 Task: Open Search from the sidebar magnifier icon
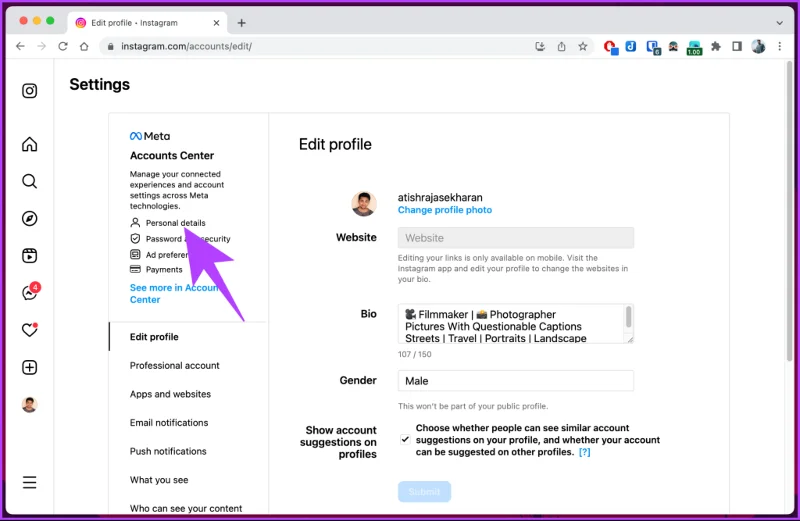pos(30,181)
